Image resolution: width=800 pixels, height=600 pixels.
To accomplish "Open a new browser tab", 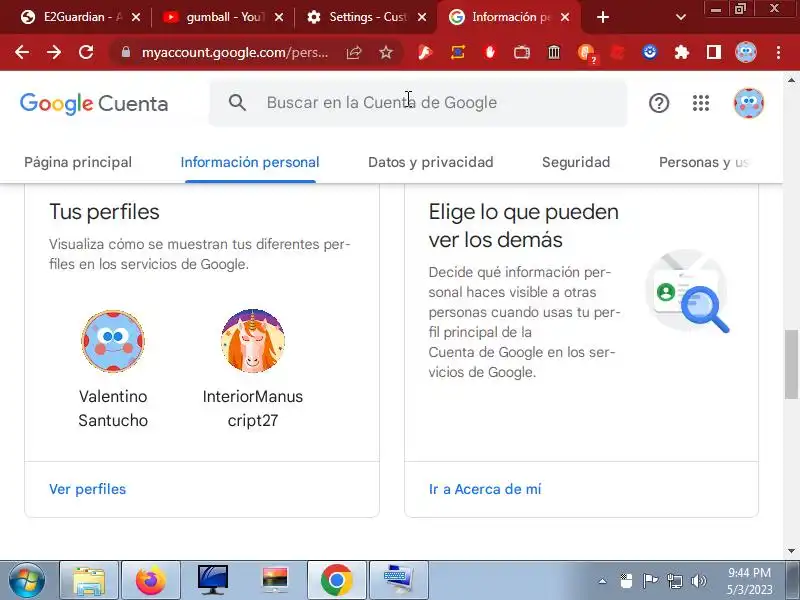I will point(603,17).
